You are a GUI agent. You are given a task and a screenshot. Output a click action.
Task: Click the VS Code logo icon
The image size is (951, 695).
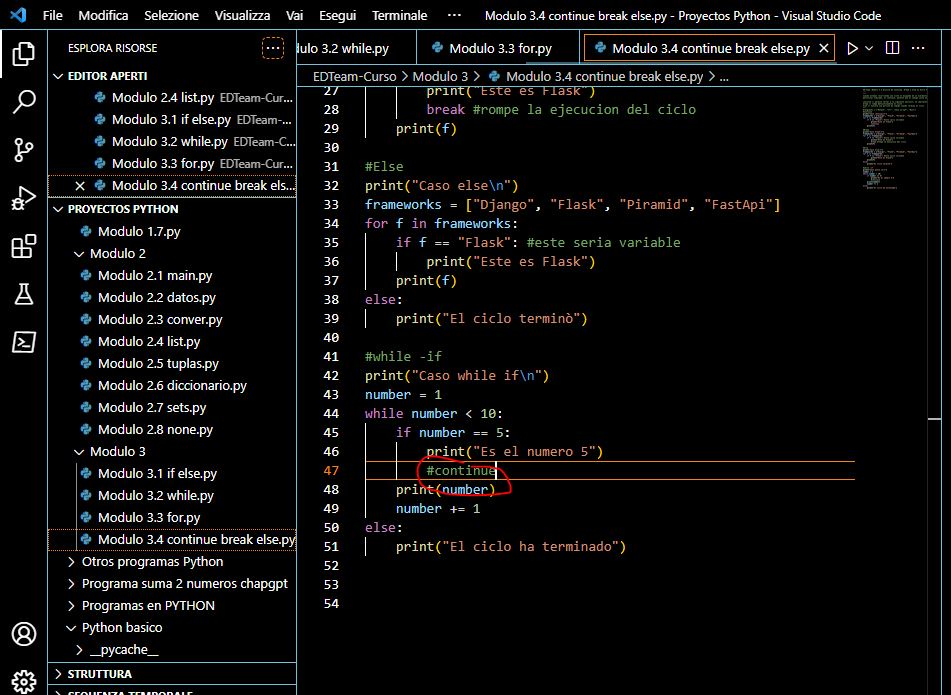[x=18, y=15]
